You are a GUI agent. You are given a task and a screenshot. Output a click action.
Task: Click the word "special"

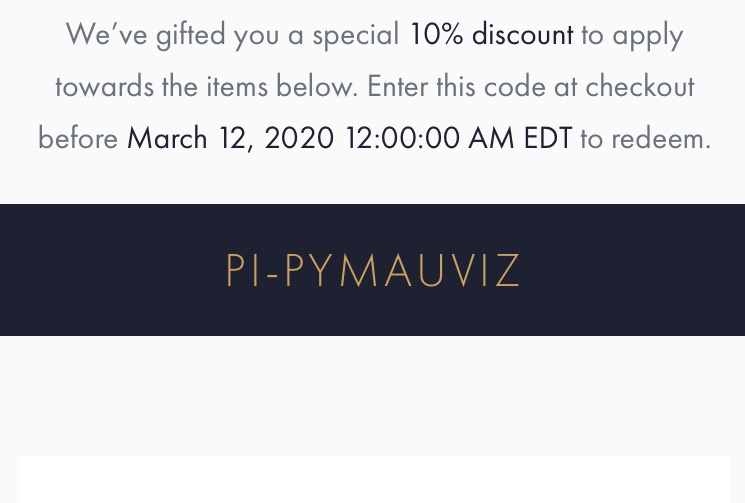click(x=355, y=35)
